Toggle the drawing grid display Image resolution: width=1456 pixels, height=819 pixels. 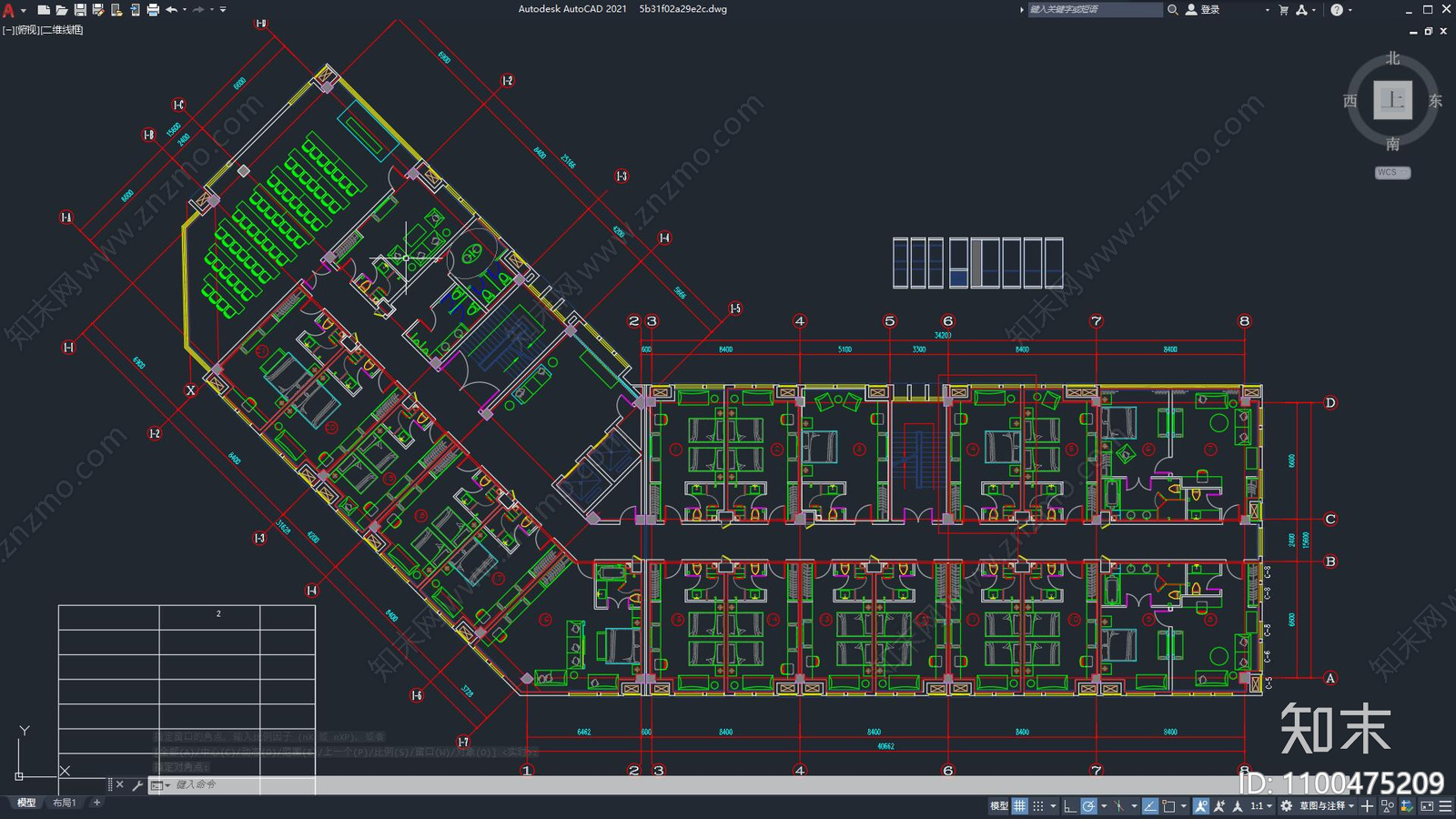click(1020, 806)
